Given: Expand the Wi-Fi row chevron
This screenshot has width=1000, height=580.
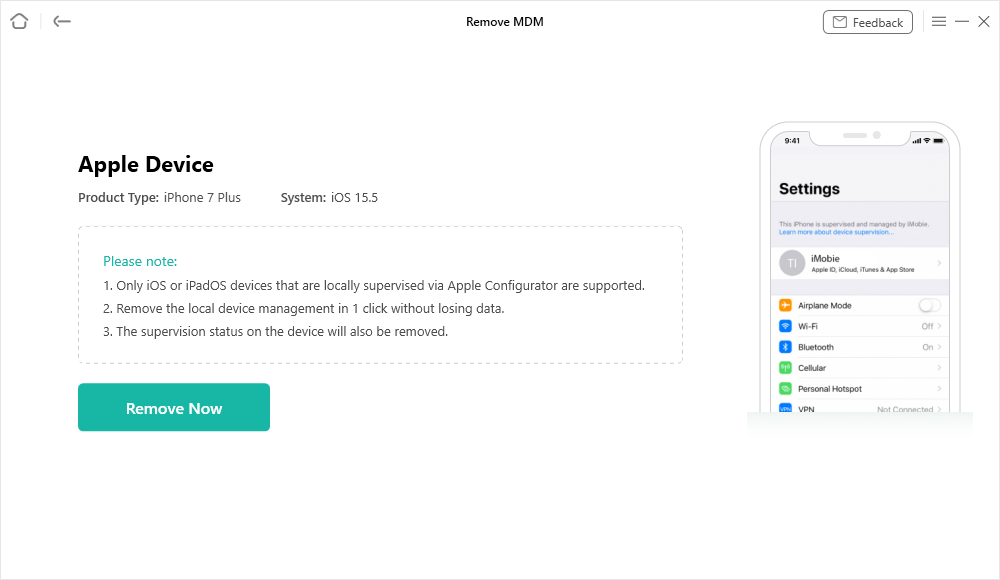Looking at the screenshot, I should pos(940,326).
